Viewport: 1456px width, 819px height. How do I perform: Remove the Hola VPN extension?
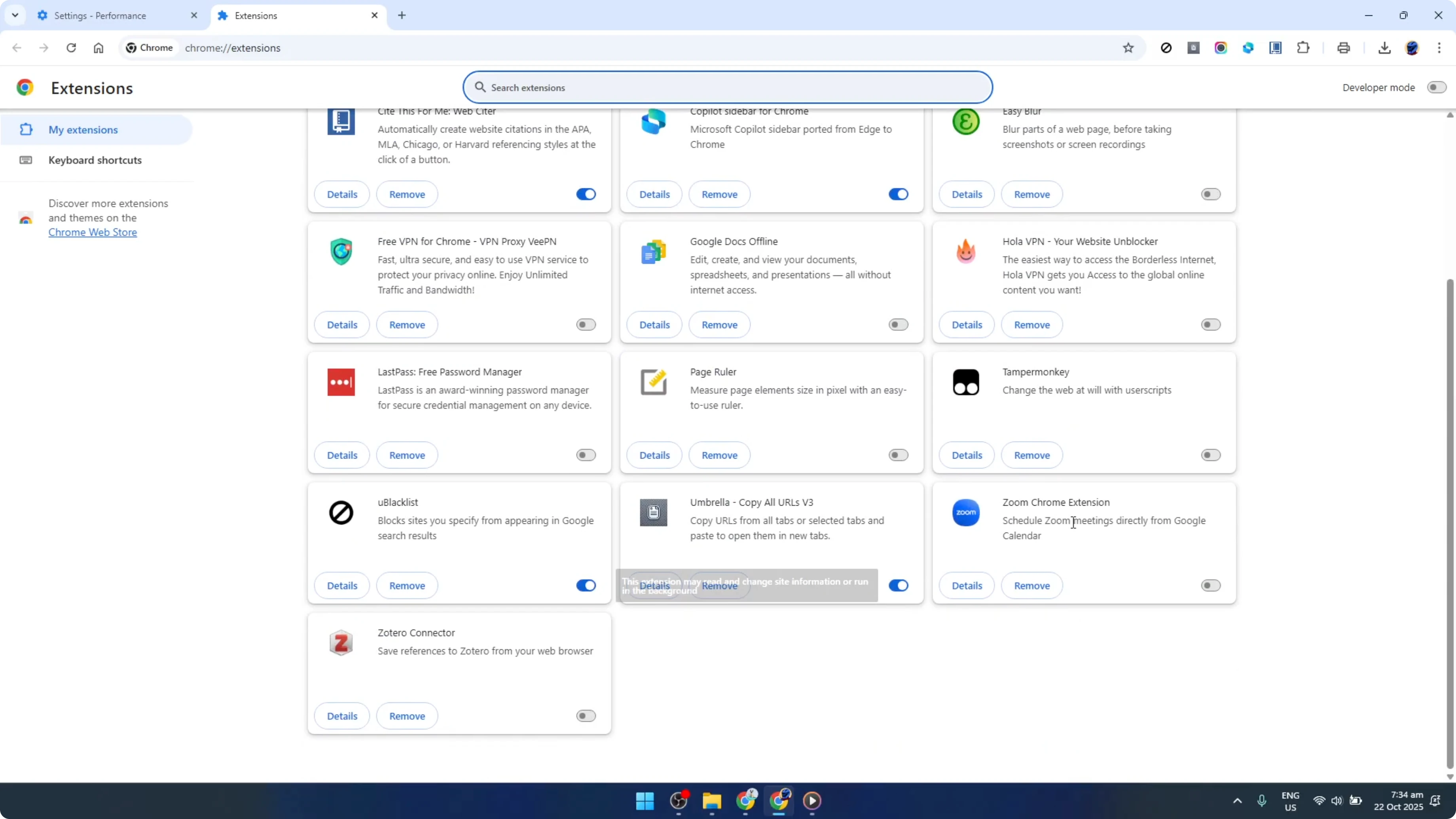1031,325
